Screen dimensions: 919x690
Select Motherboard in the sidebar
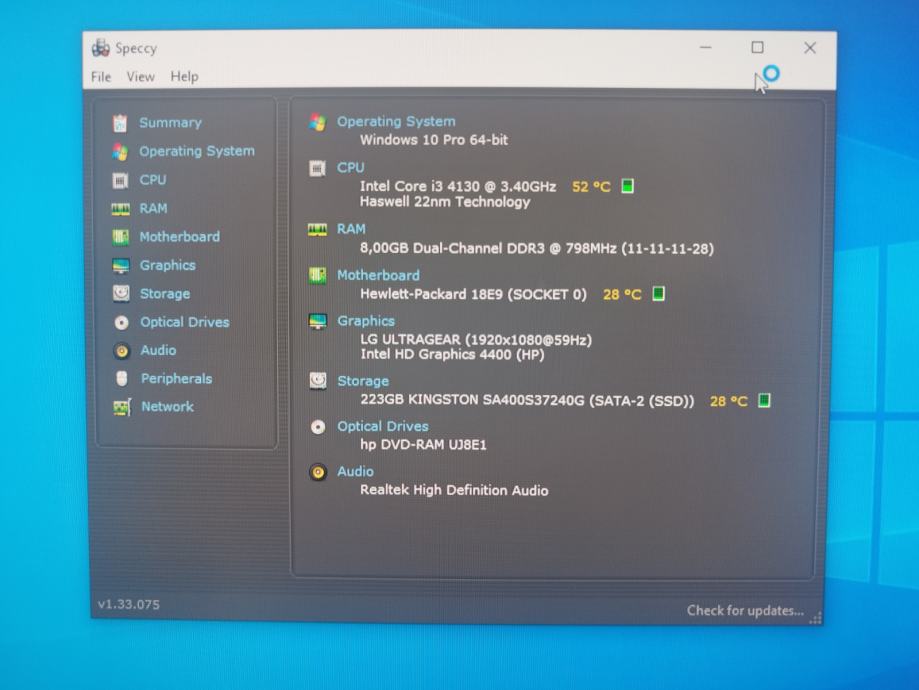(179, 237)
